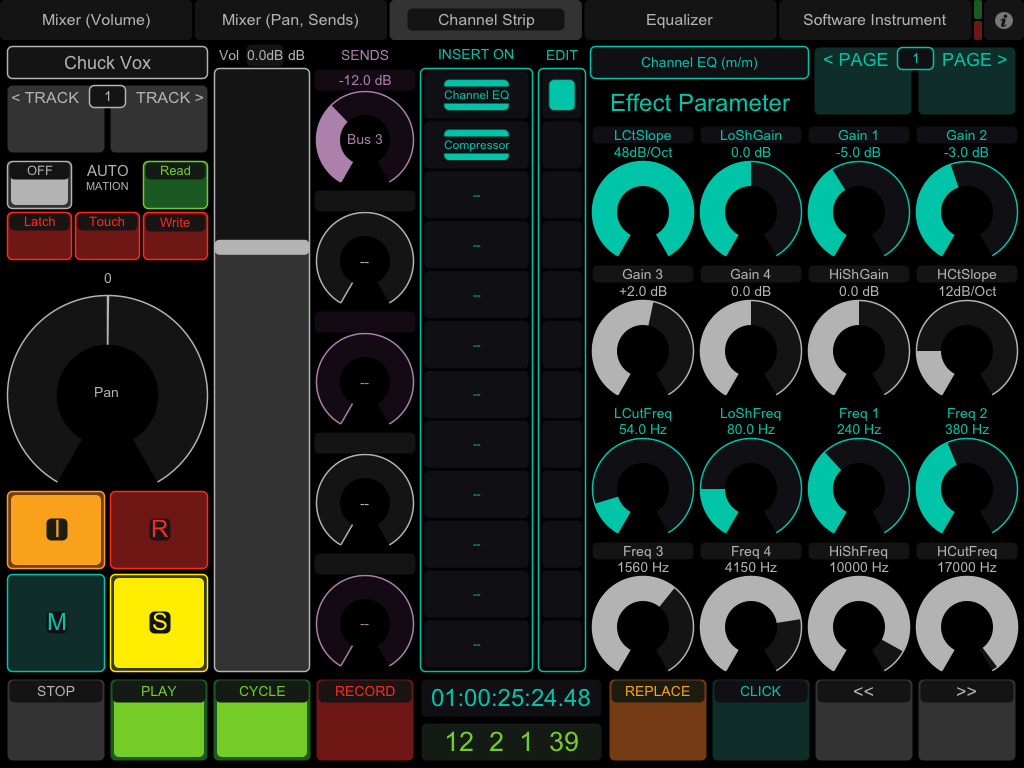The width and height of the screenshot is (1024, 768).
Task: Toggle the Channel EQ insert on/off
Action: [x=476, y=95]
